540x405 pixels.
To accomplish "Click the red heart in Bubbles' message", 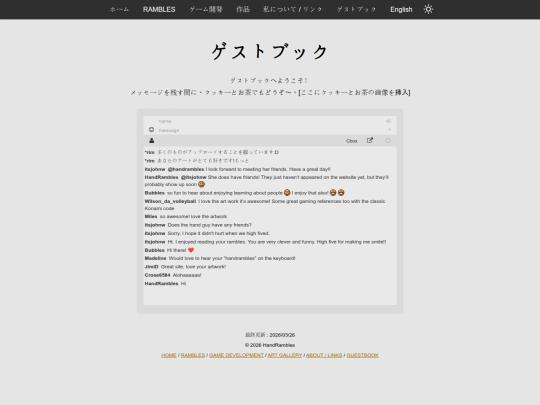I will point(191,250).
